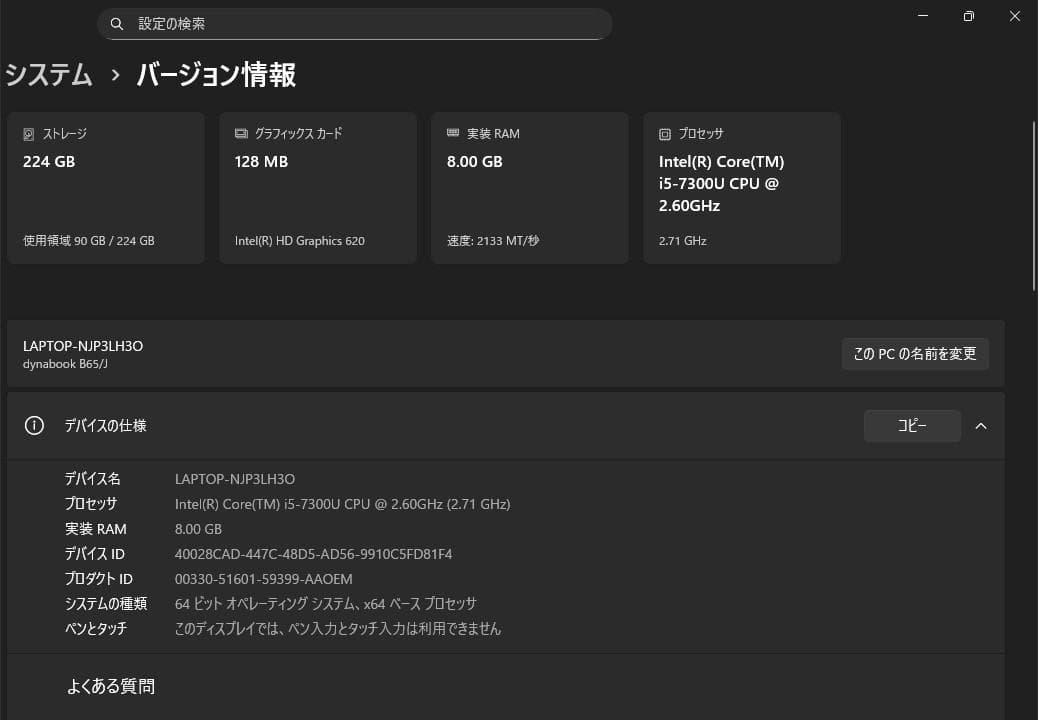
Task: Click the ストレージ card icon
Action: point(28,133)
